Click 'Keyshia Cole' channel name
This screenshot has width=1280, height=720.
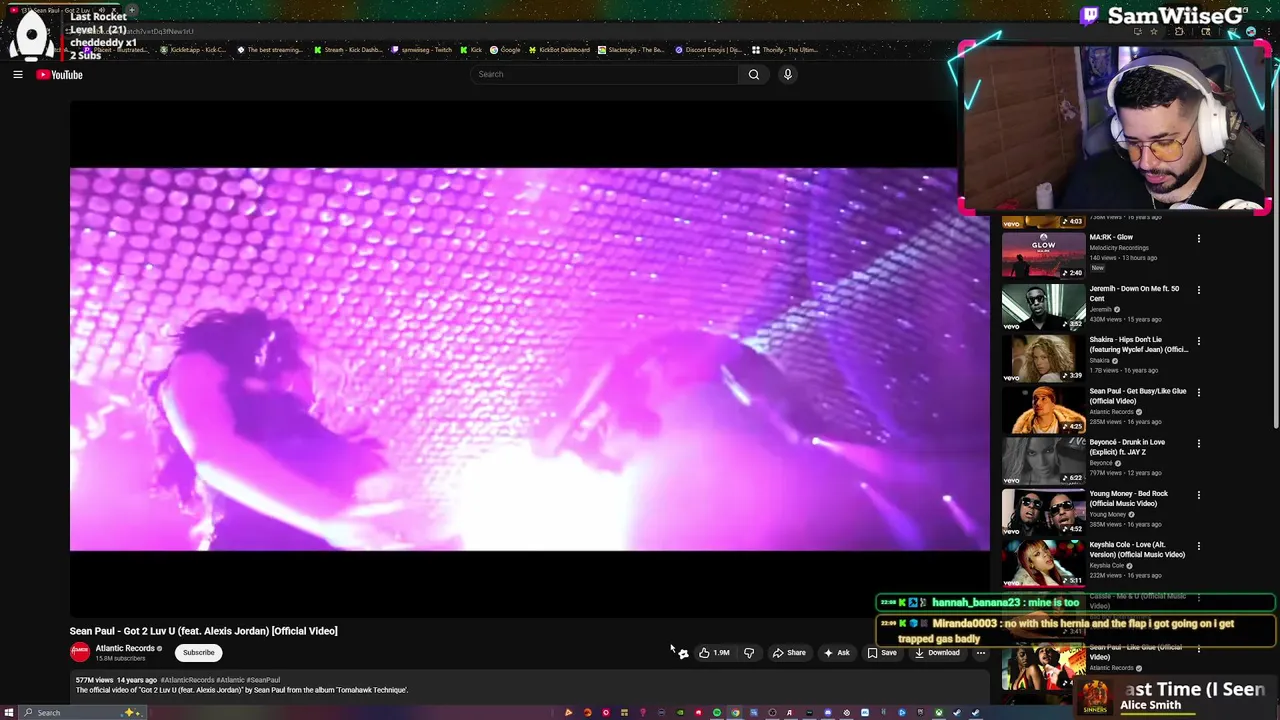point(1107,566)
